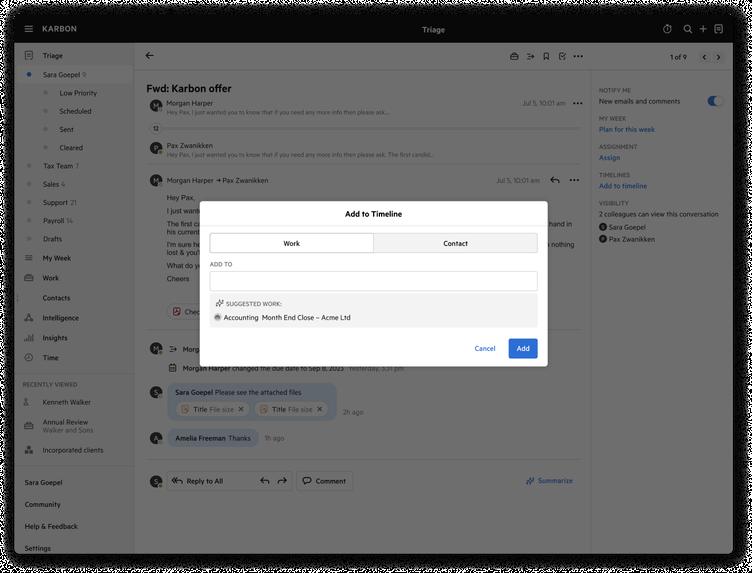Open more options for Morgan Harper's first email
This screenshot has width=752, height=573.
coord(577,103)
